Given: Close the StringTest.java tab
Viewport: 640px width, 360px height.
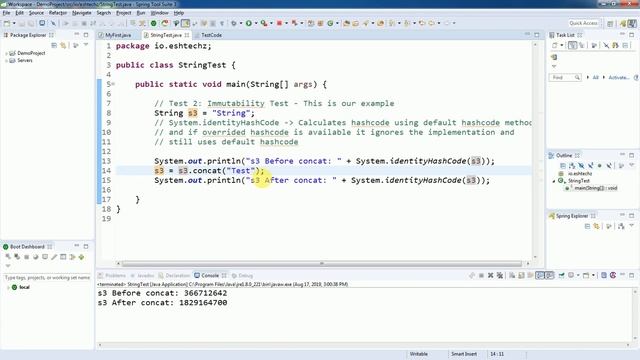Looking at the screenshot, I should click(x=187, y=36).
